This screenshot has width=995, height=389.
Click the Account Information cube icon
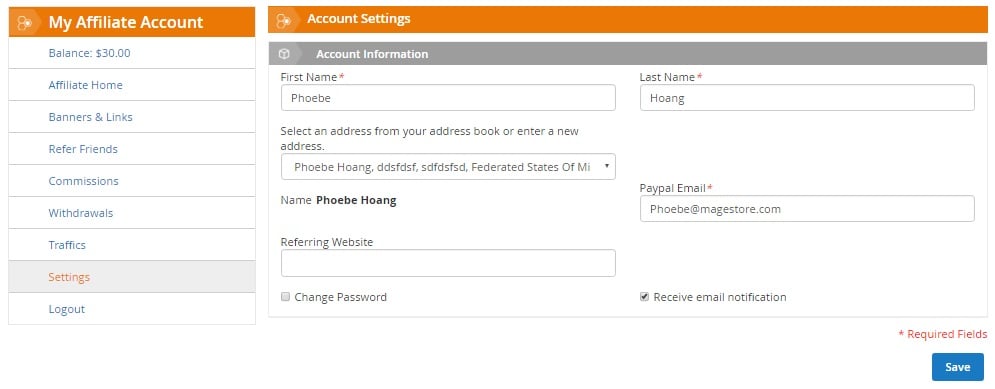coord(284,54)
